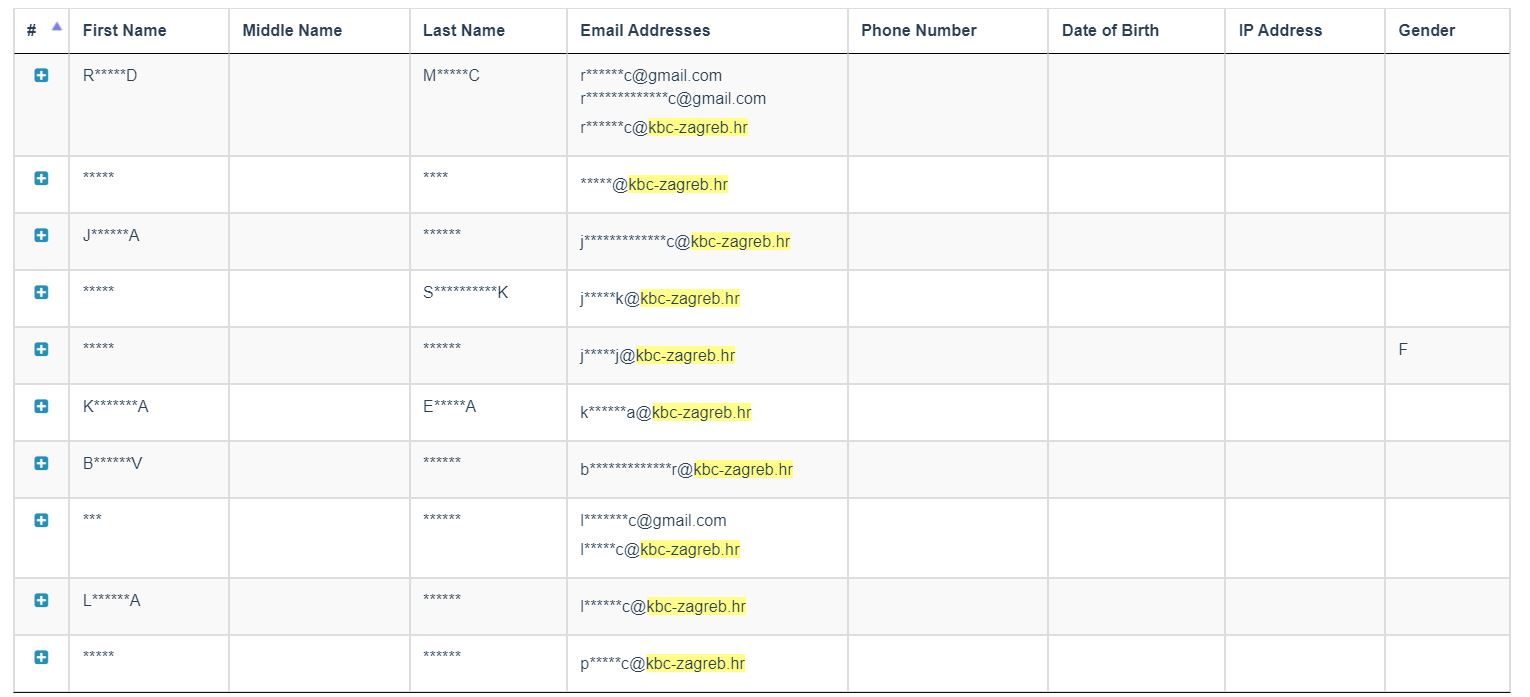1530x697 pixels.
Task: Expand row with l*******c@gmail.com email
Action: (41, 520)
